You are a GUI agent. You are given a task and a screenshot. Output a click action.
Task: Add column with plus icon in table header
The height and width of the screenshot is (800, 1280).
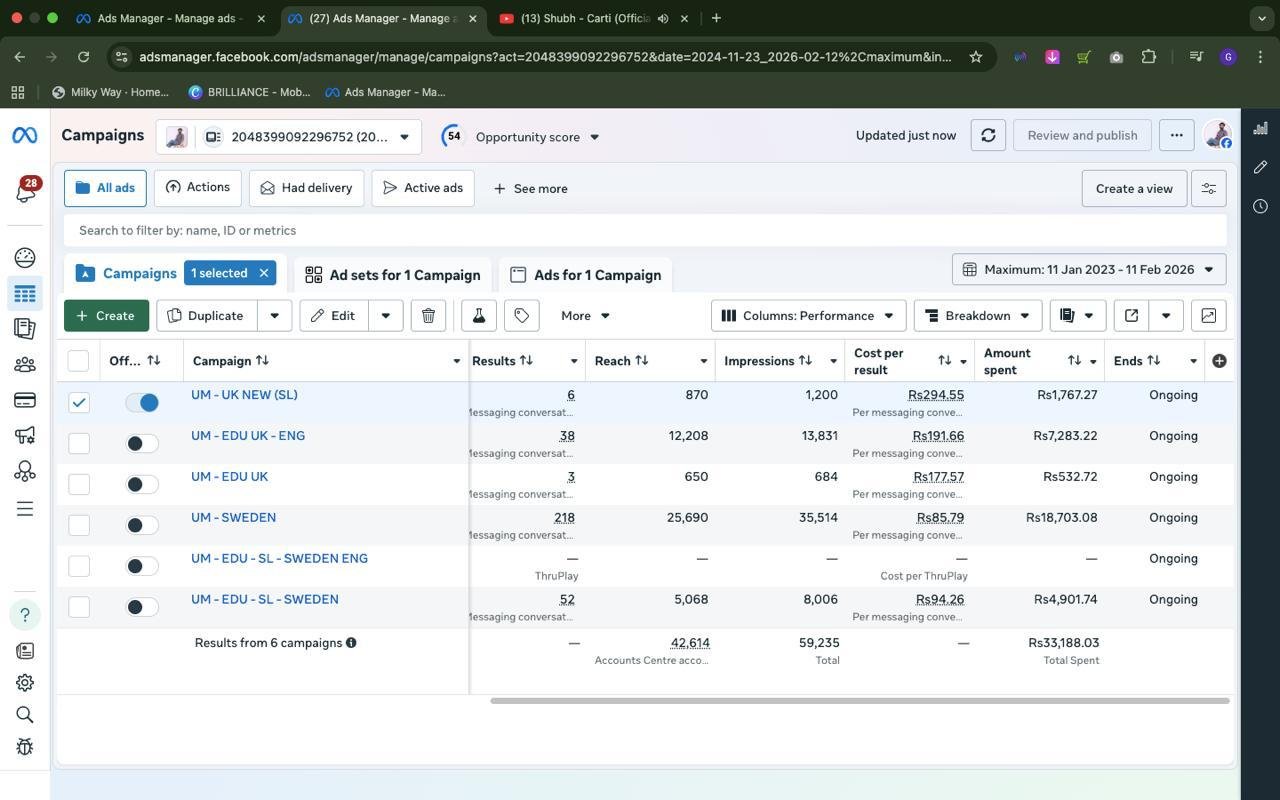click(1219, 361)
